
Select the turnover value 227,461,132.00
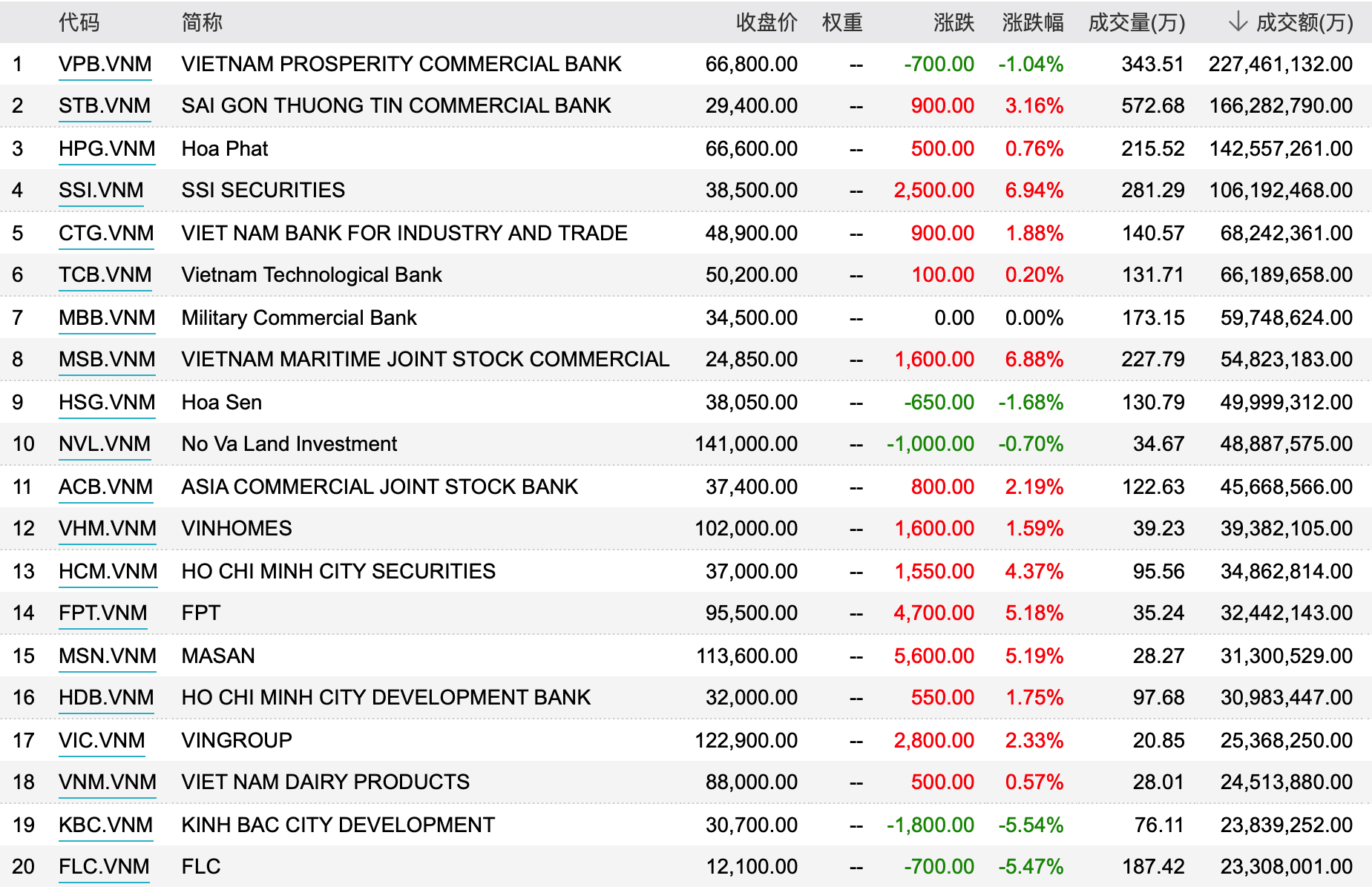pos(1281,65)
